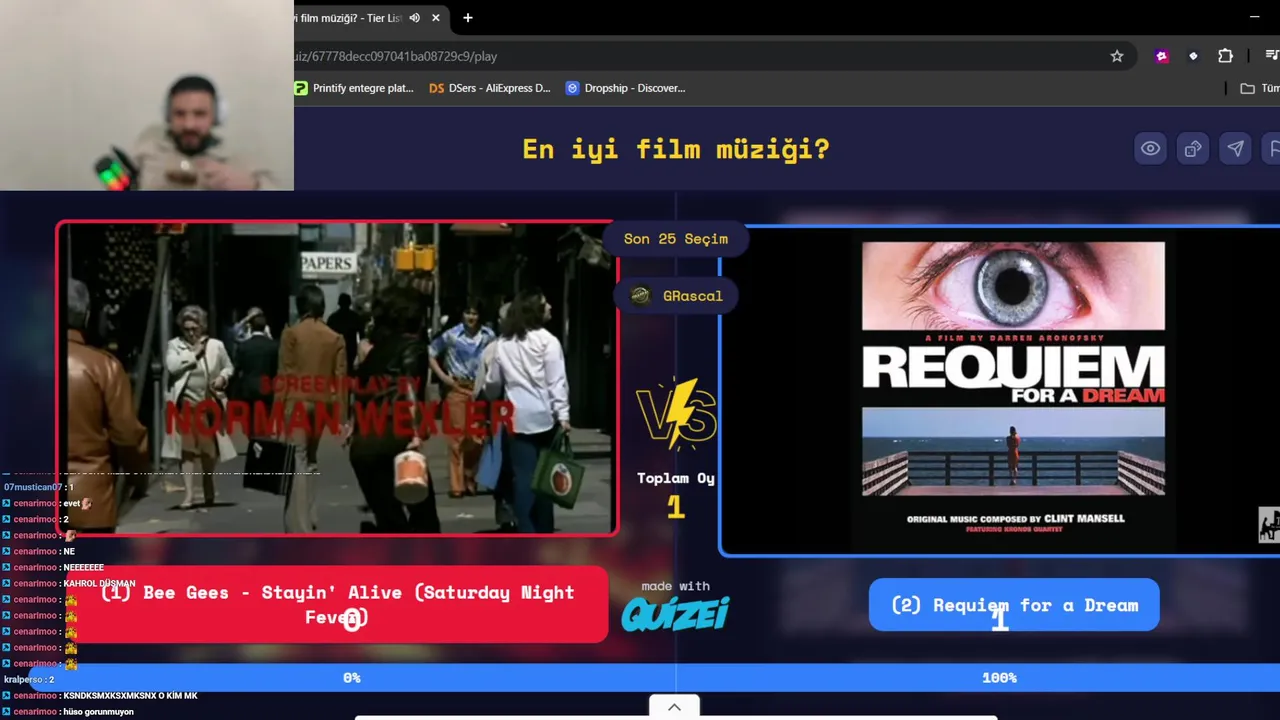Click the Requiem for a Dream poster
Viewport: 1280px width, 720px height.
coord(1013,392)
